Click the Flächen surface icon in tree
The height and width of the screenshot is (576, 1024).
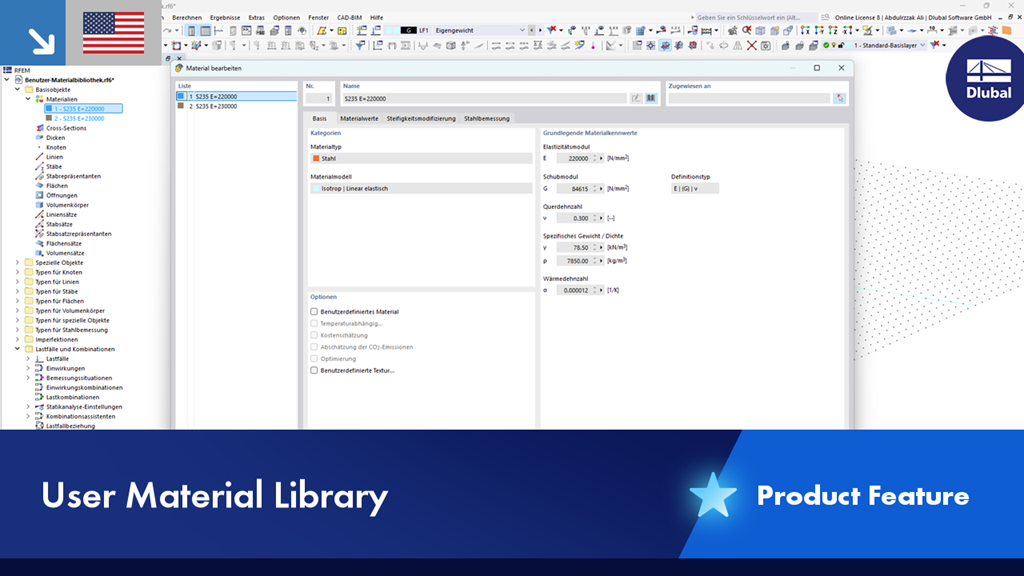tap(39, 185)
